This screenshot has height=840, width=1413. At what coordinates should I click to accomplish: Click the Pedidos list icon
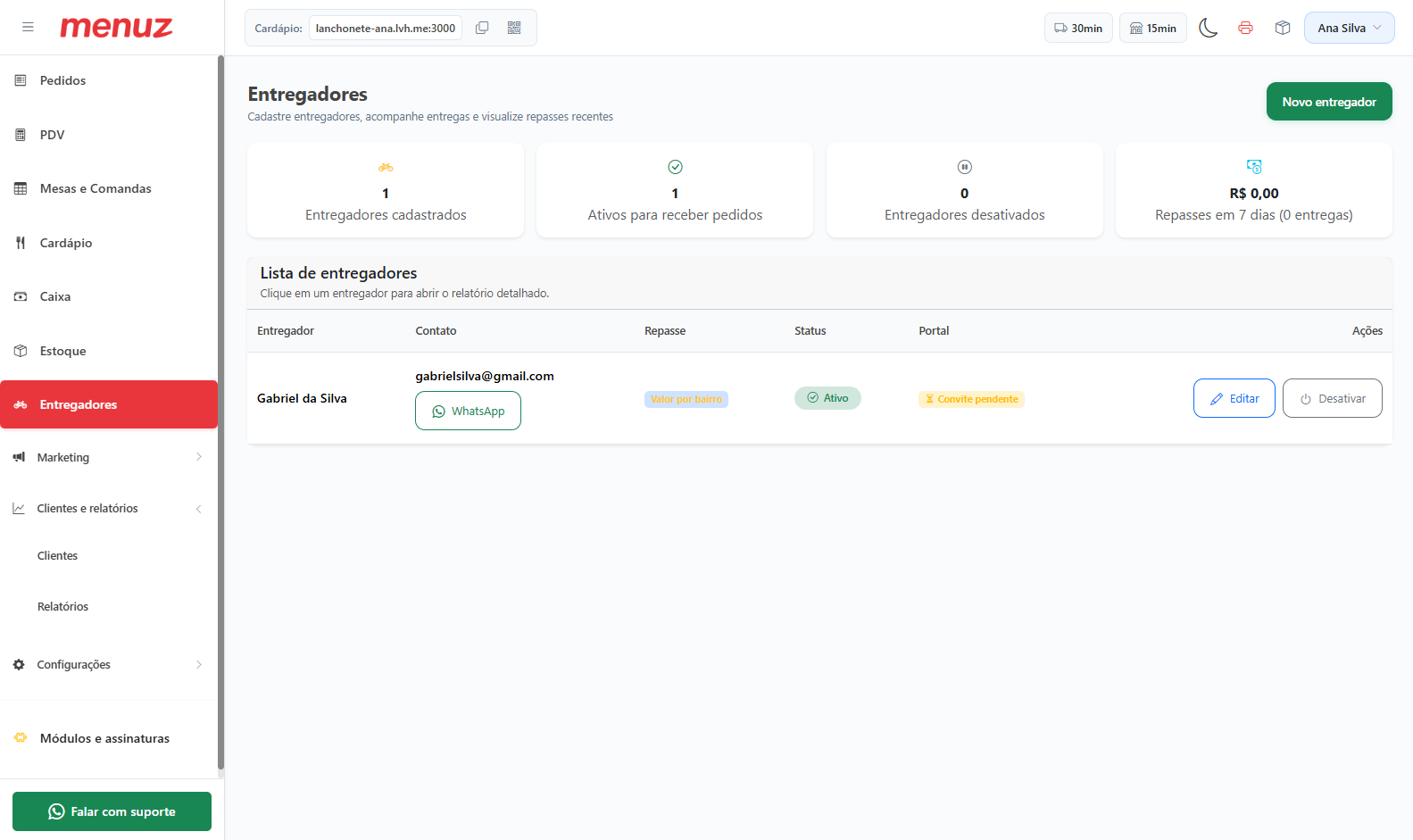[x=21, y=80]
